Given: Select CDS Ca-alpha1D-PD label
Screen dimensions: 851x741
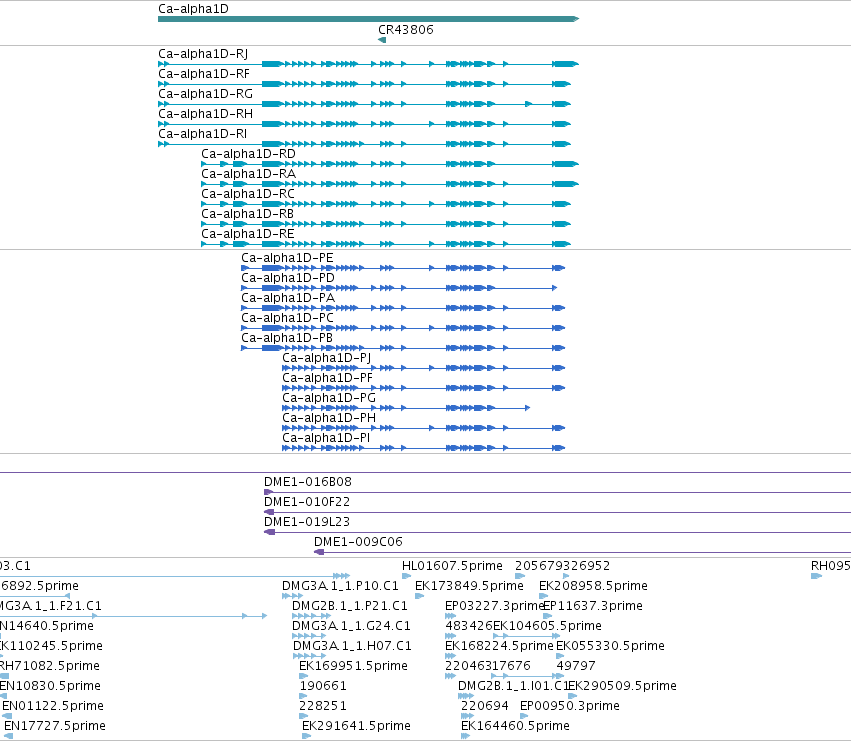Looking at the screenshot, I should point(288,278).
